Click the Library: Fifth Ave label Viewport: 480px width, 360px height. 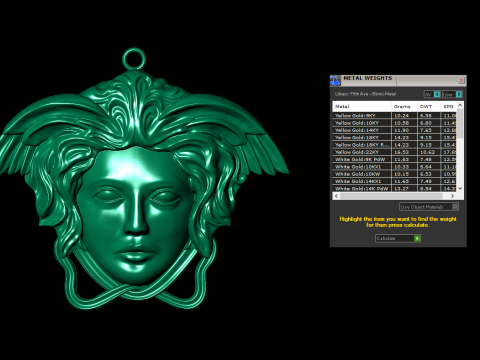(x=365, y=94)
